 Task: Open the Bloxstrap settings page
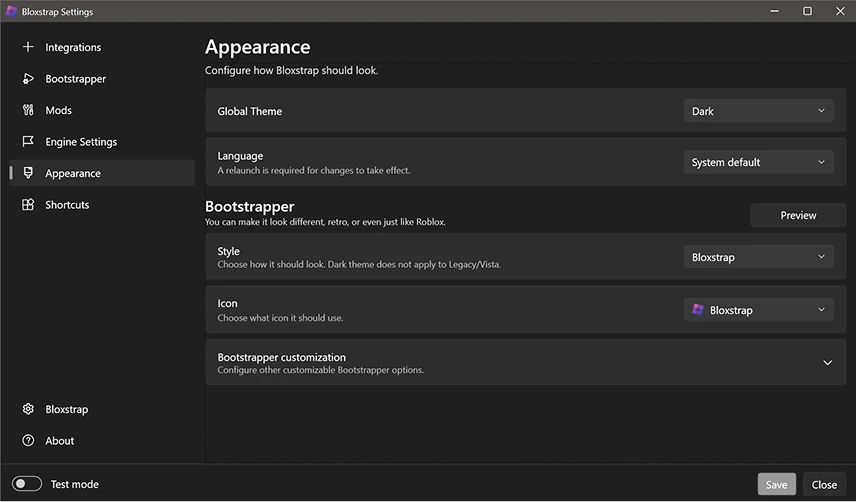point(102,409)
